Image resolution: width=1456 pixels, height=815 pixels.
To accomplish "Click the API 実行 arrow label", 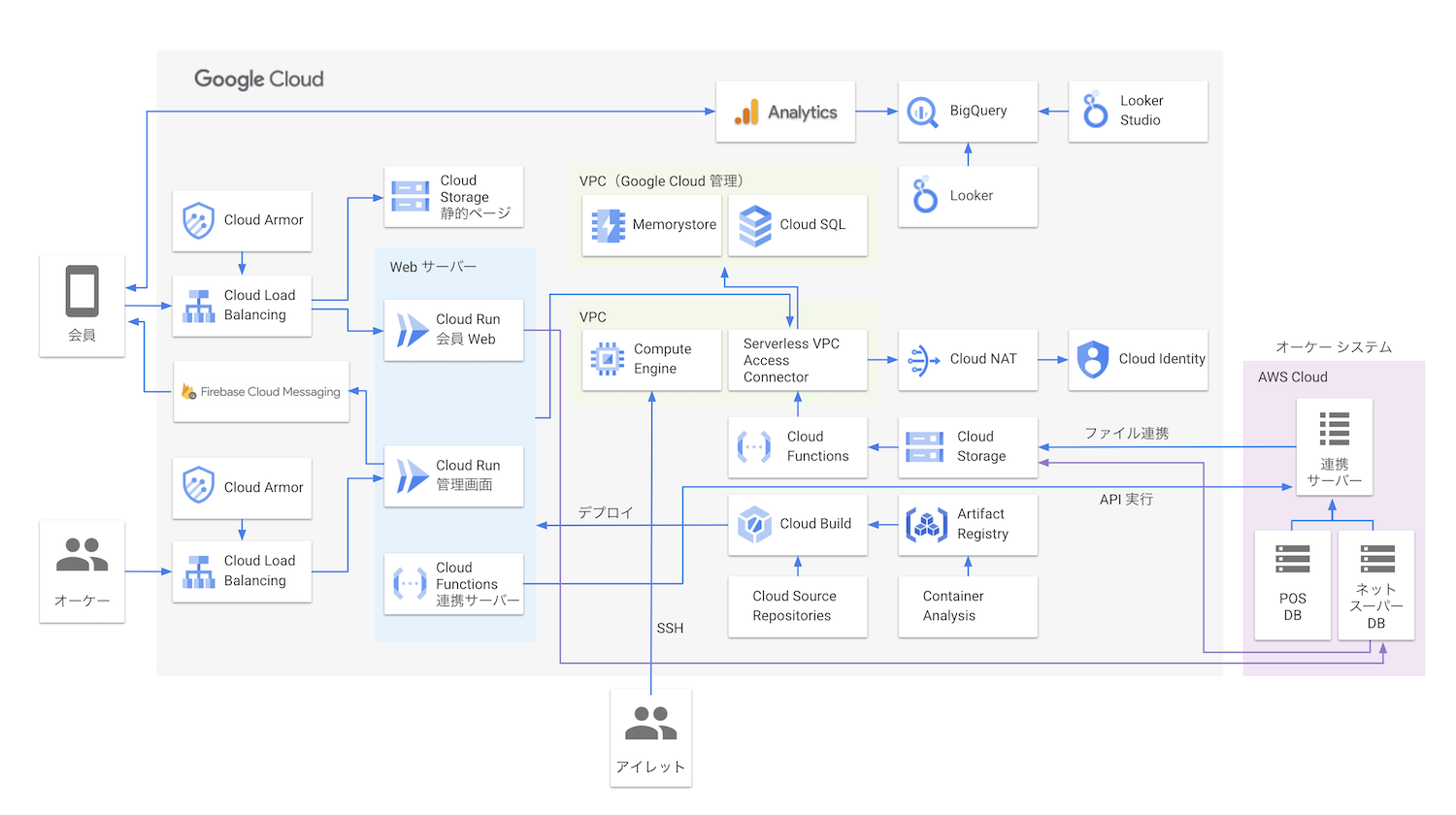I will (x=1126, y=500).
